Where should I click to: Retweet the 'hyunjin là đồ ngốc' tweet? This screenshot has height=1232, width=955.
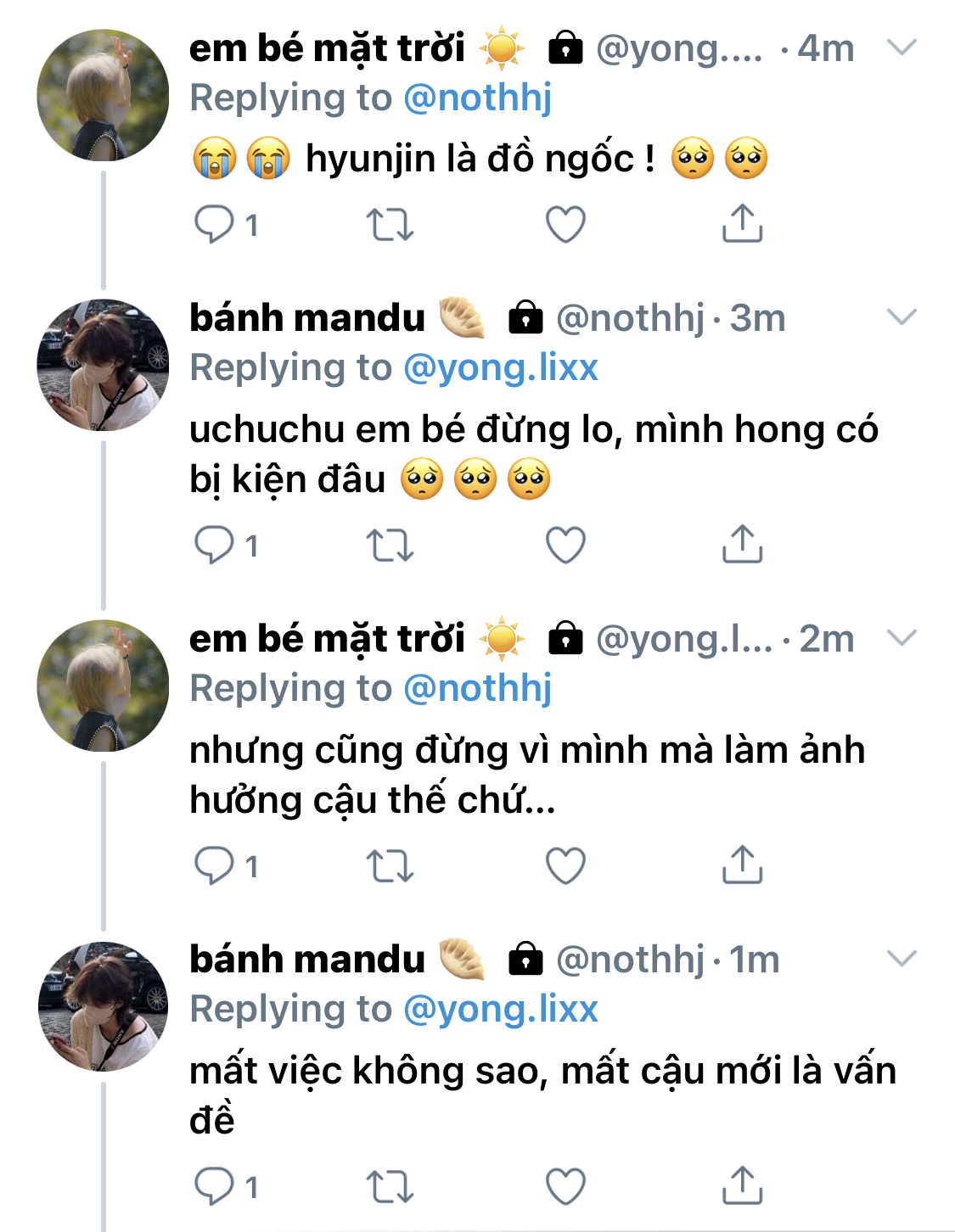(x=390, y=225)
